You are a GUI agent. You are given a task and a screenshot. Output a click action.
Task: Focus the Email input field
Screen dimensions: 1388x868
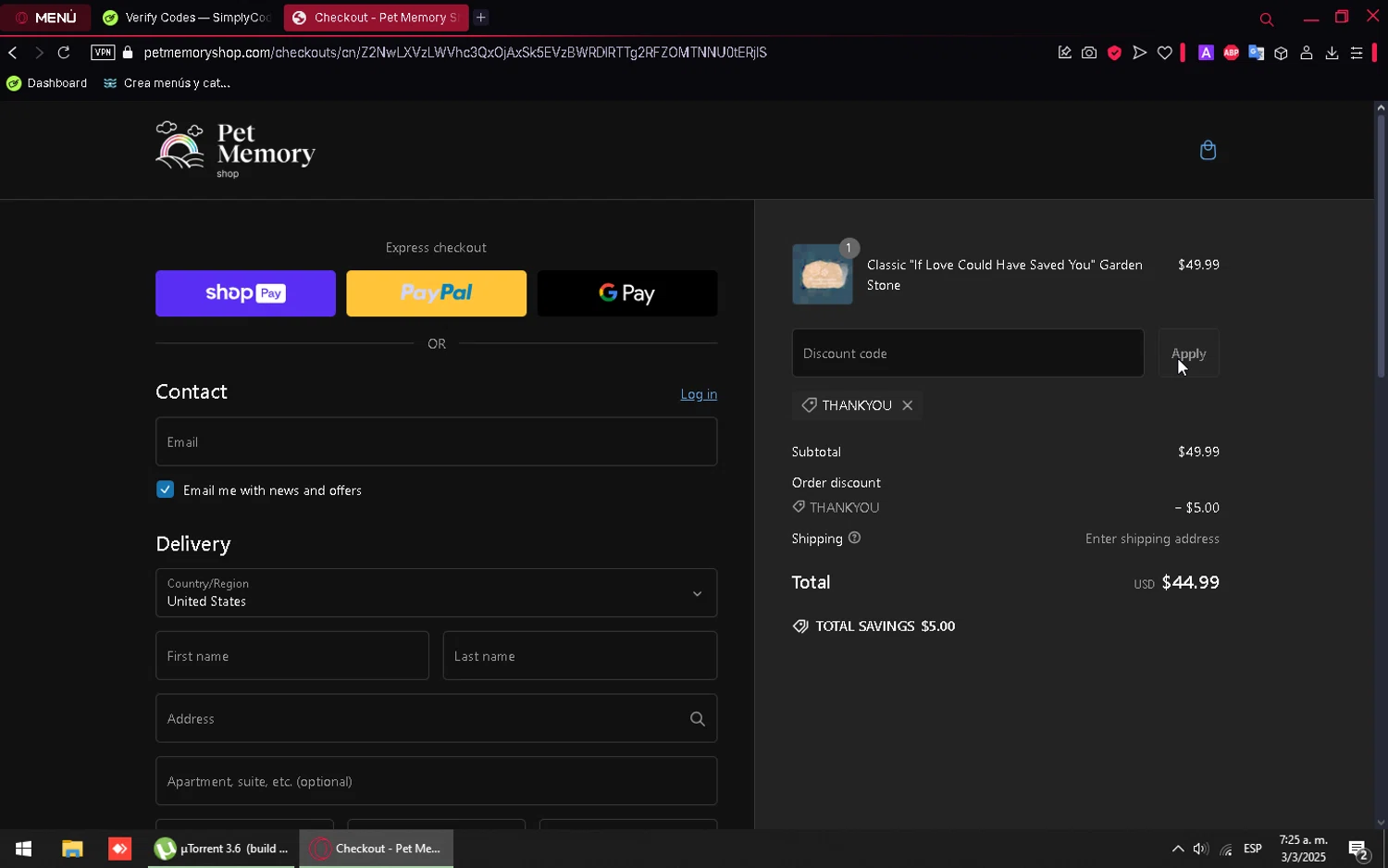tap(436, 441)
